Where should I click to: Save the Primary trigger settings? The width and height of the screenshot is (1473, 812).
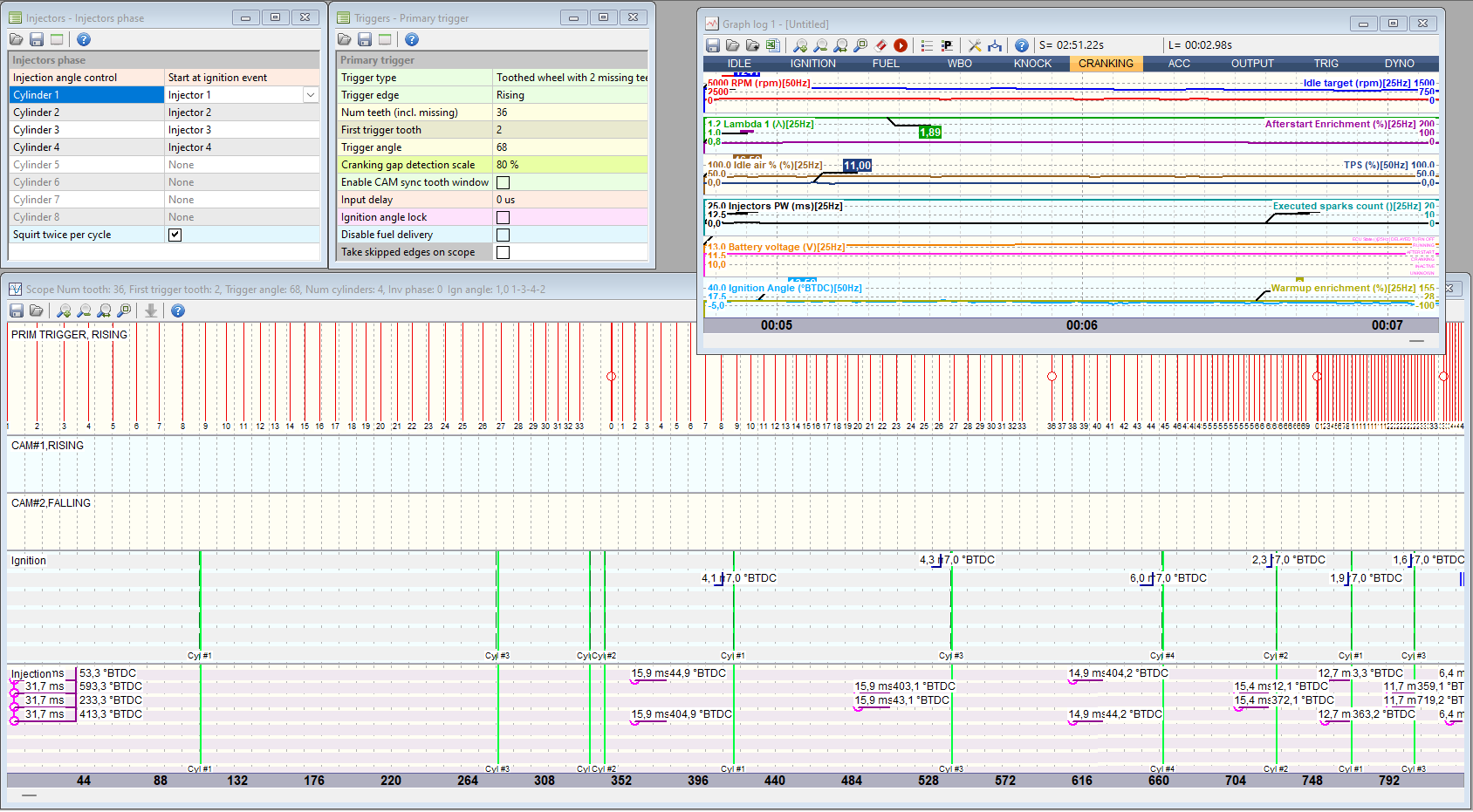tap(365, 39)
